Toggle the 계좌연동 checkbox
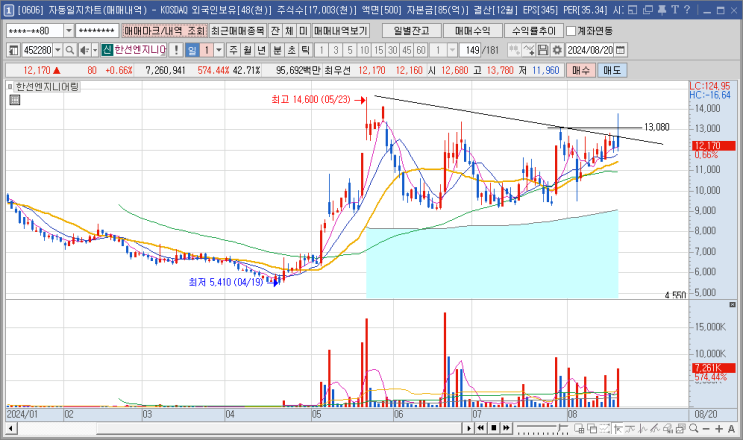The width and height of the screenshot is (743, 440). 571,31
